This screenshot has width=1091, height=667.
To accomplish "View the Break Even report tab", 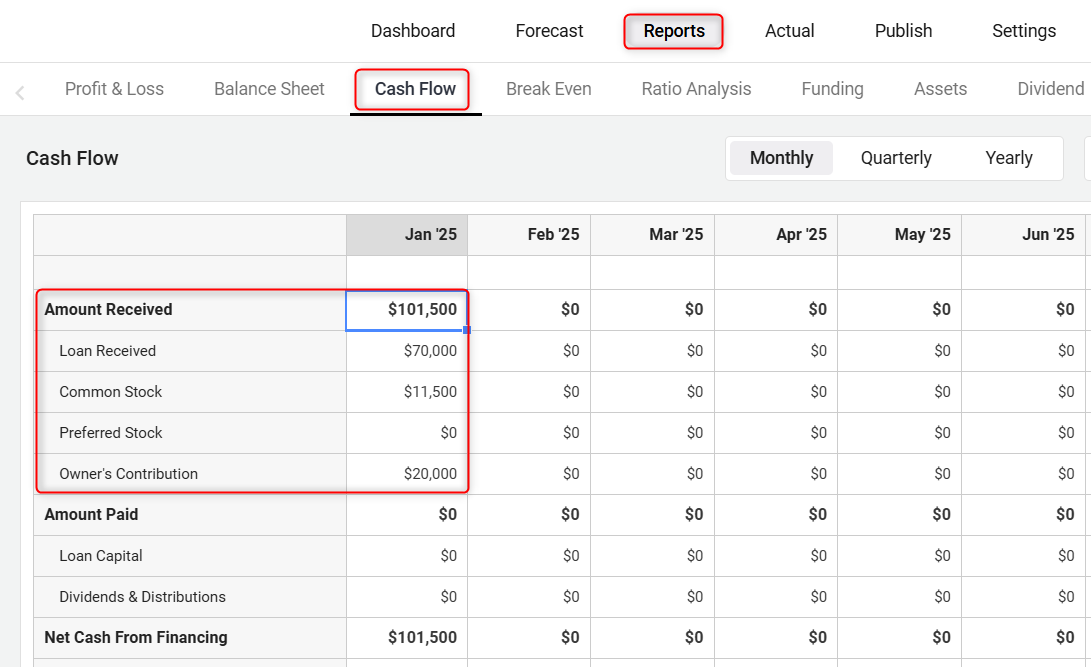I will point(548,89).
